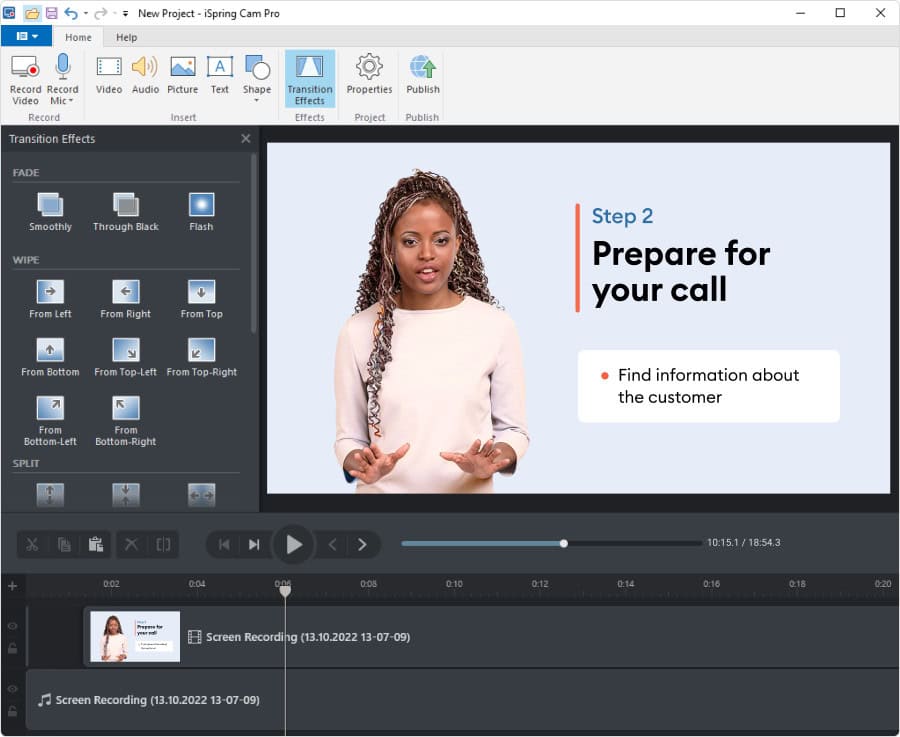Switch to the Help tab

tap(126, 37)
